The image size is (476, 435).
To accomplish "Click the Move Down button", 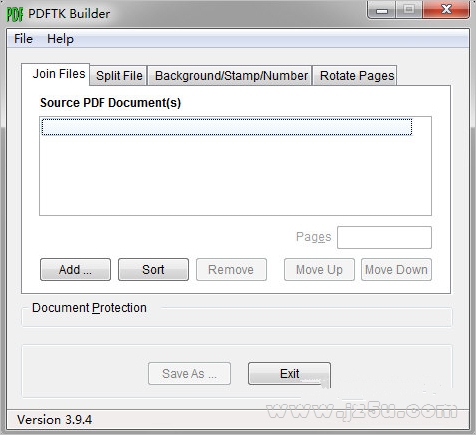I will click(396, 269).
